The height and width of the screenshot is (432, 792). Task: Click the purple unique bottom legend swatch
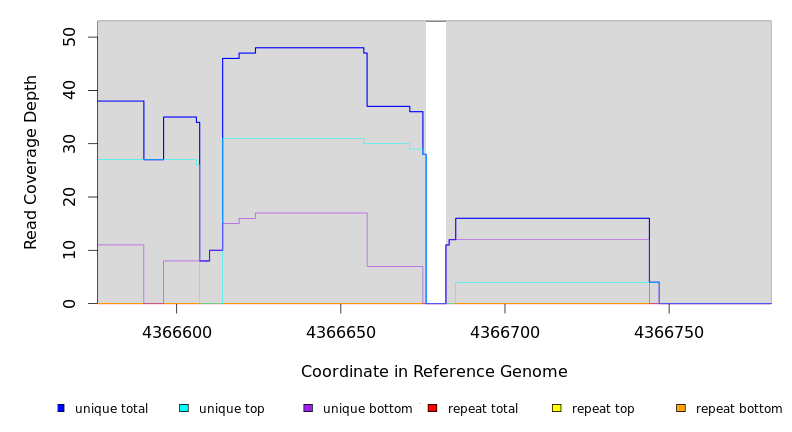[x=308, y=408]
